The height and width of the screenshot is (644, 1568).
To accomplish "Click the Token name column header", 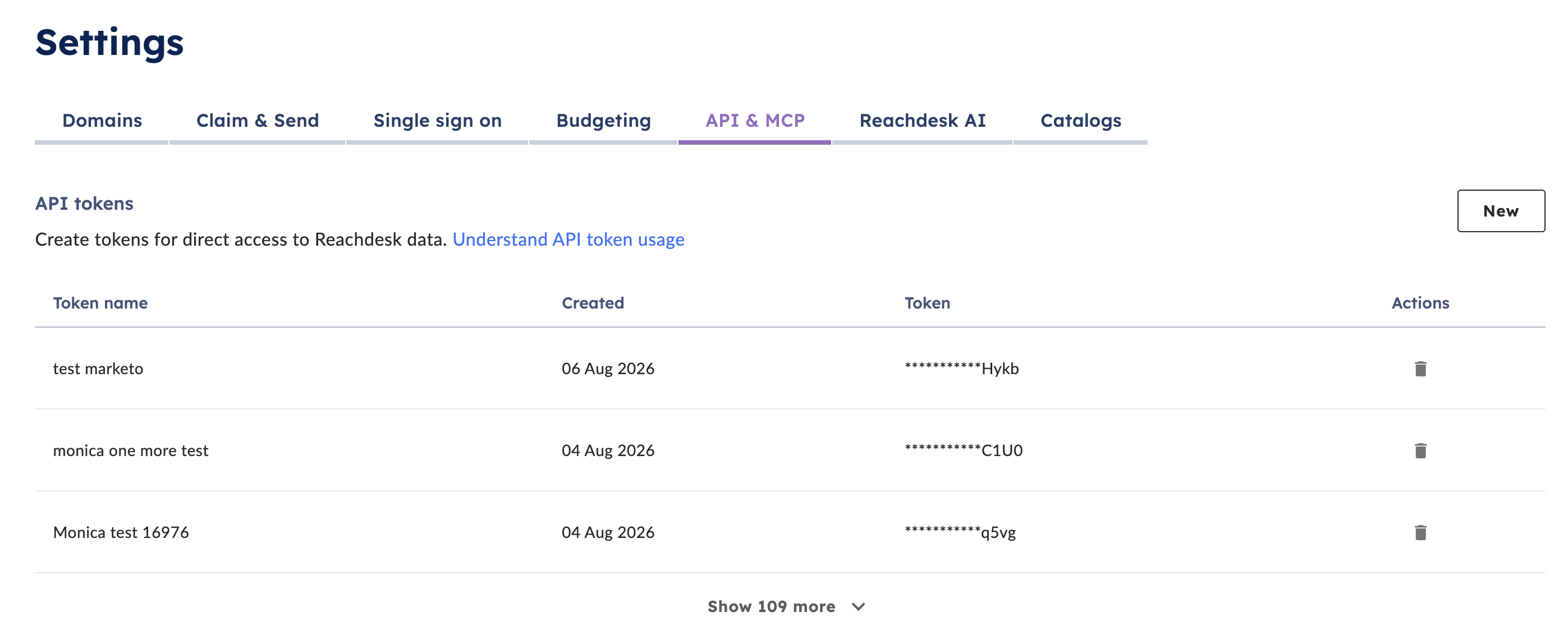I will point(100,302).
